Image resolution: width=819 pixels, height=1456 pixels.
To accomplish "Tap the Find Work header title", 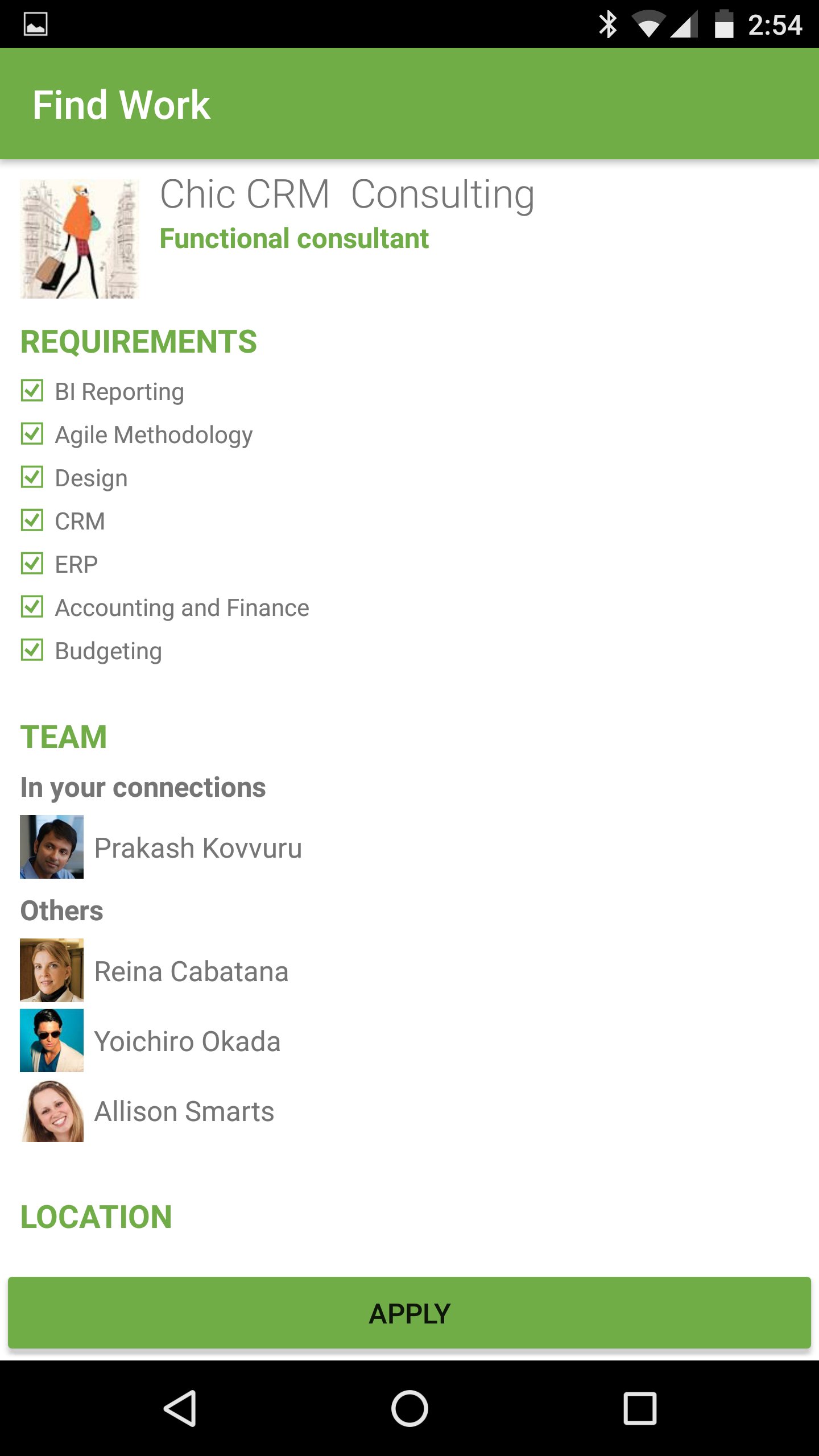I will point(121,105).
